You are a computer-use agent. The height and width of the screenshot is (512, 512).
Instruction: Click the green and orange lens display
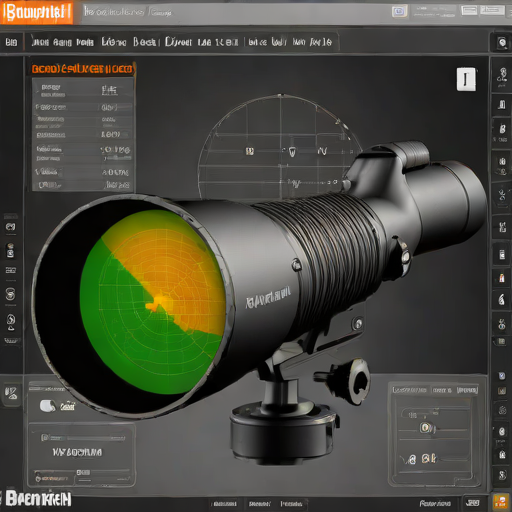[152, 302]
